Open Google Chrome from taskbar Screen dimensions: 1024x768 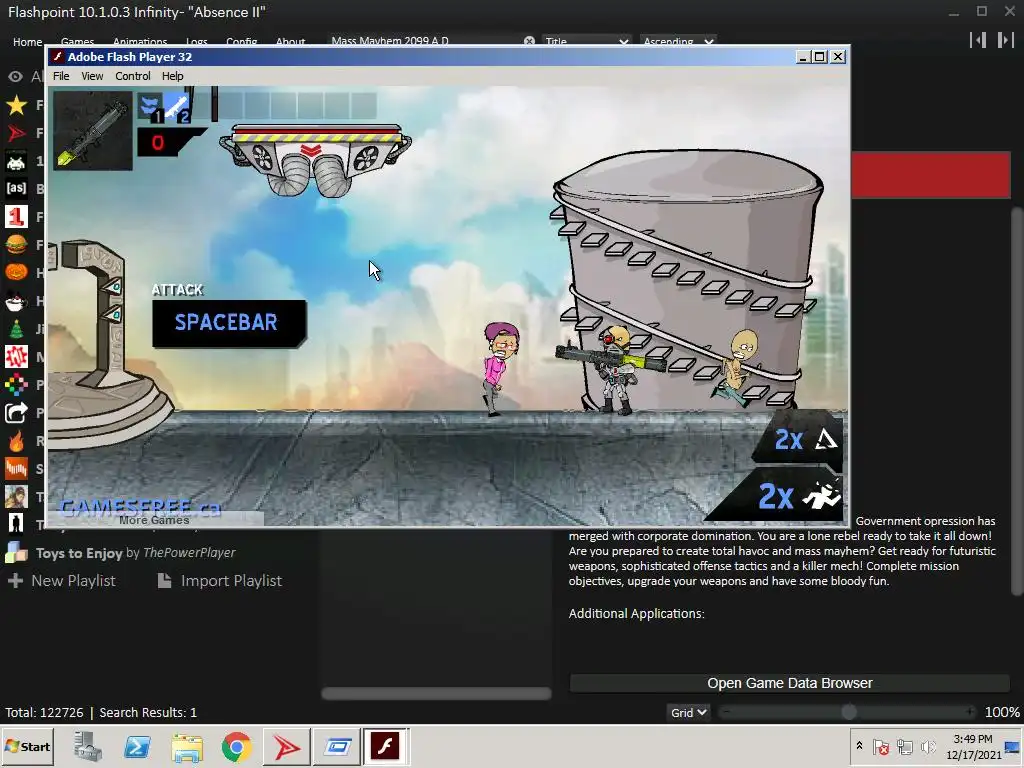coord(236,746)
